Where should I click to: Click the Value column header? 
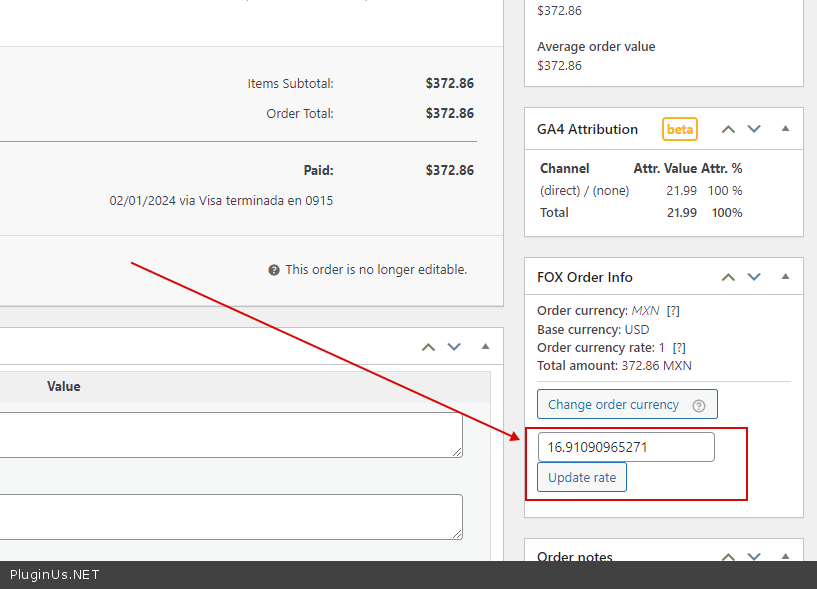[x=64, y=386]
